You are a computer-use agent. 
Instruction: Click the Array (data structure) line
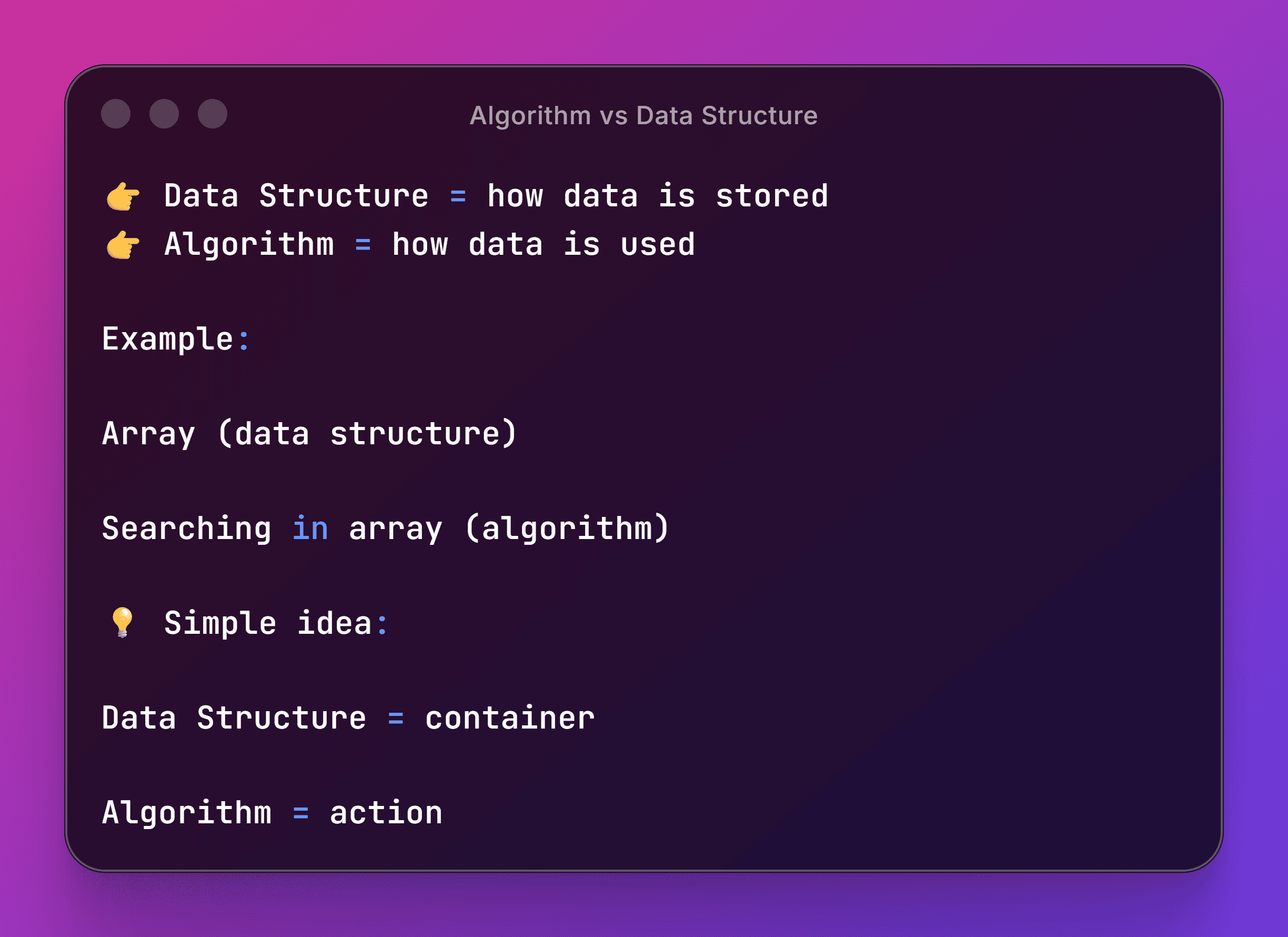[x=309, y=434]
